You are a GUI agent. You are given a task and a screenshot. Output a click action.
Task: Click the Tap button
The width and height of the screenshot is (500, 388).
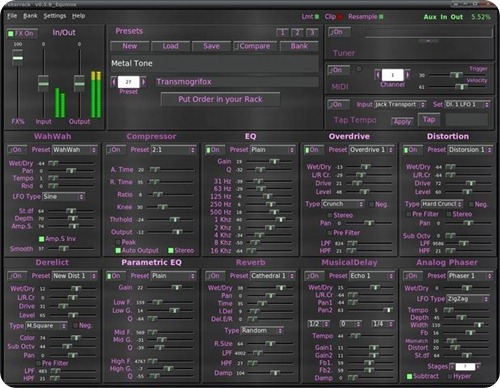click(429, 120)
